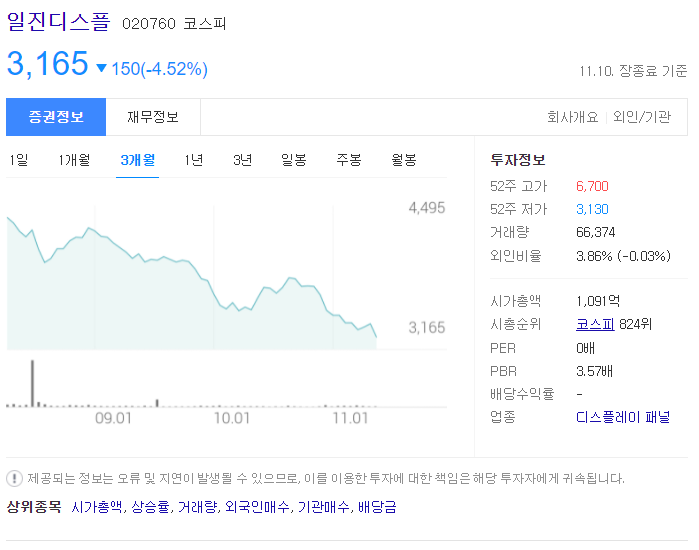
Task: Open top stocks by 시가총액
Action: pos(96,507)
